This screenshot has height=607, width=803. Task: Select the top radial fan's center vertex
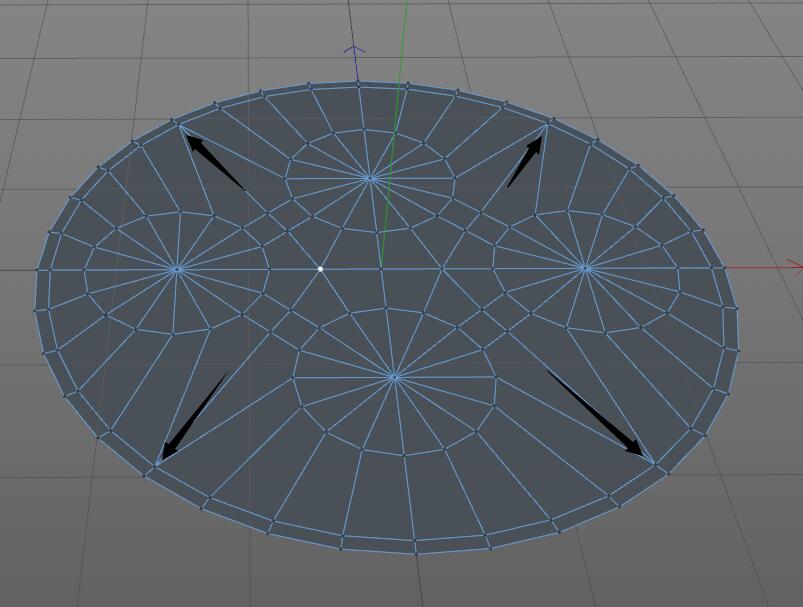pyautogui.click(x=371, y=178)
